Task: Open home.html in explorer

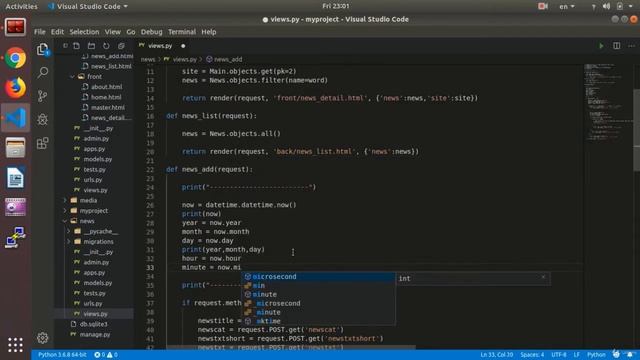Action: coord(106,97)
